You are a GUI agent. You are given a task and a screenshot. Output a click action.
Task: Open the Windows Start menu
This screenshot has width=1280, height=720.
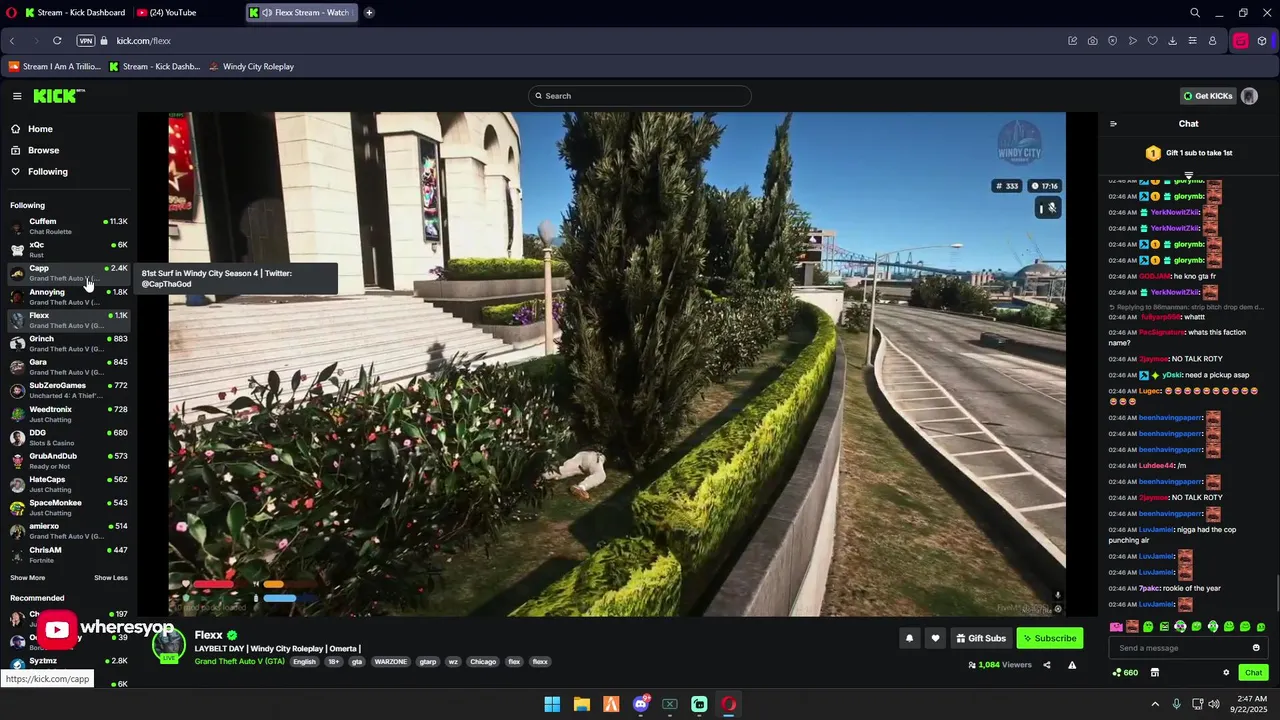coord(552,704)
